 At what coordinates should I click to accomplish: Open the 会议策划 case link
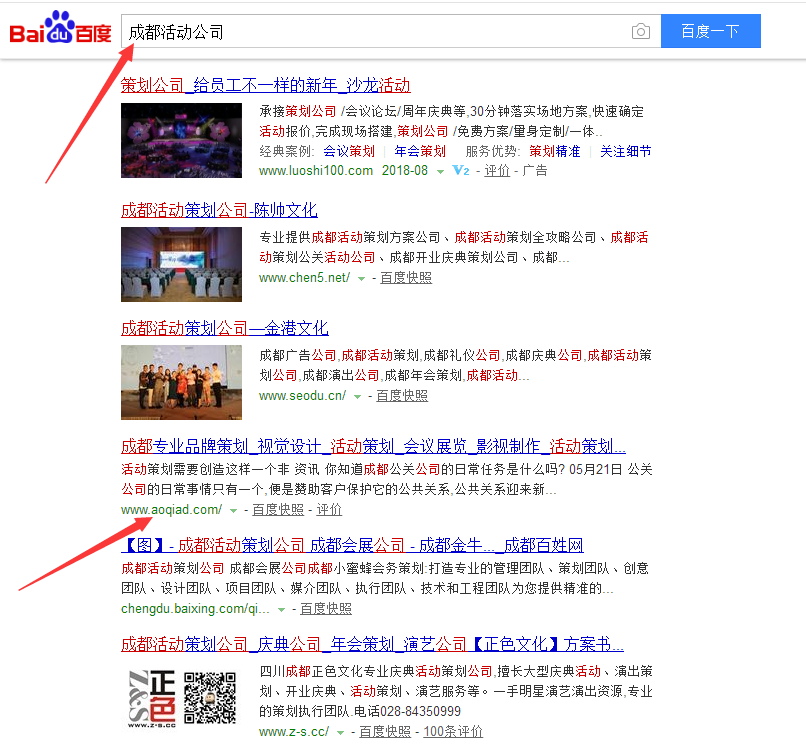tap(349, 151)
